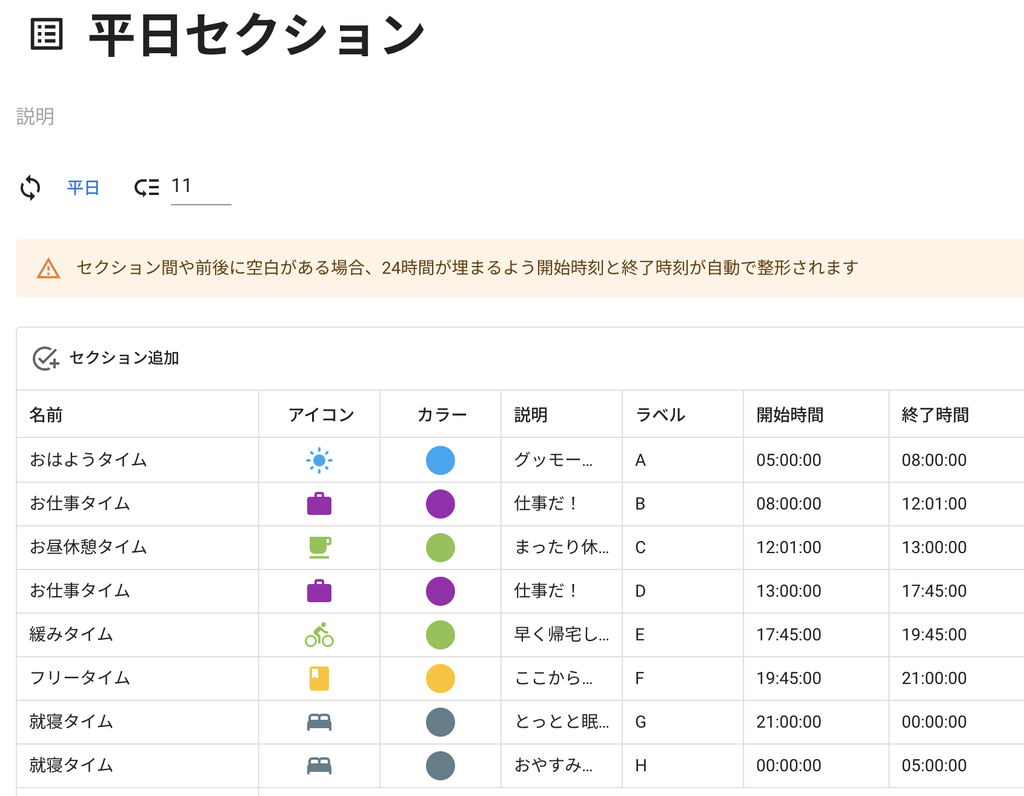Click the アイコン column header
The height and width of the screenshot is (796, 1024).
pos(319,415)
